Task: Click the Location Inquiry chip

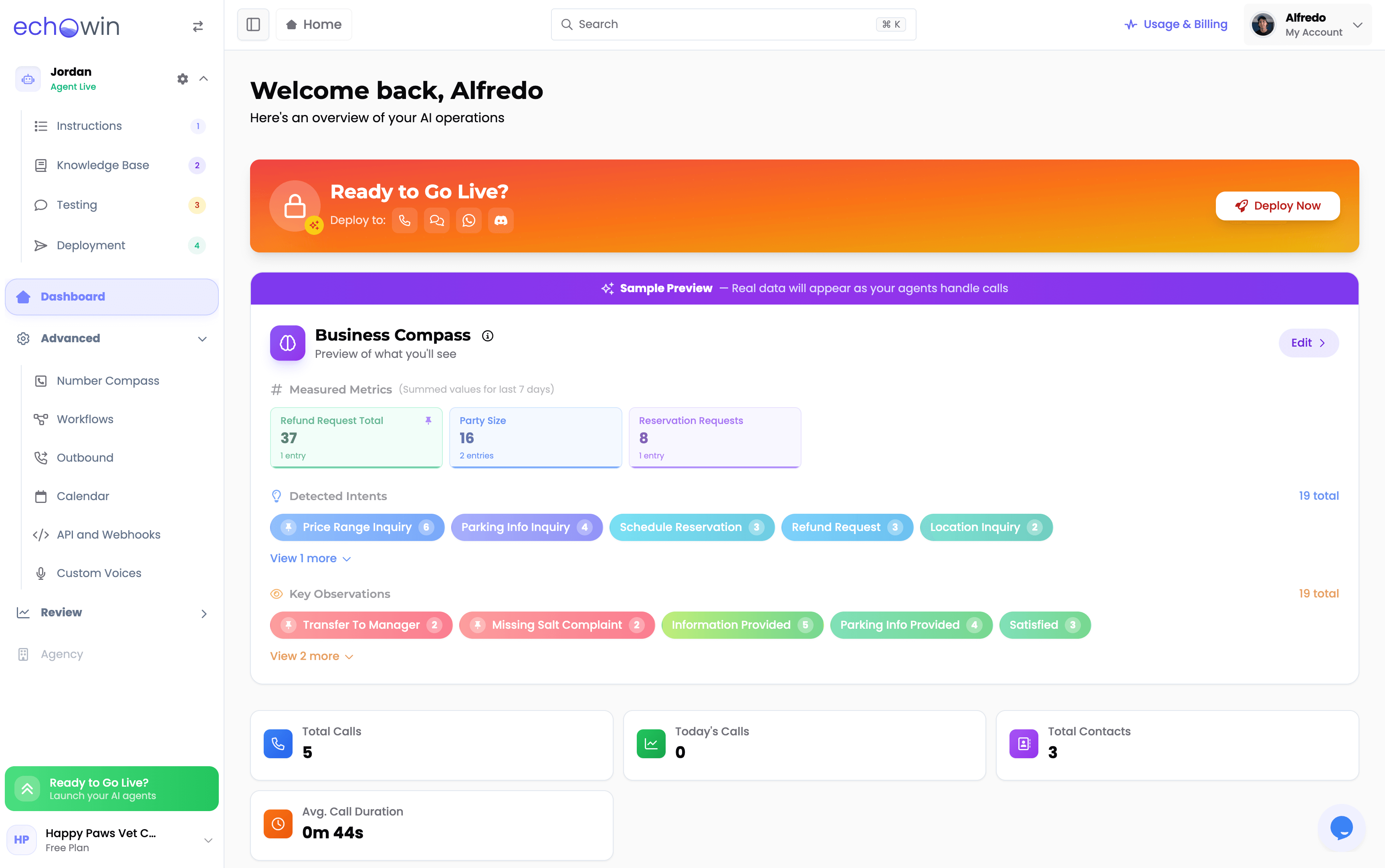Action: tap(986, 527)
